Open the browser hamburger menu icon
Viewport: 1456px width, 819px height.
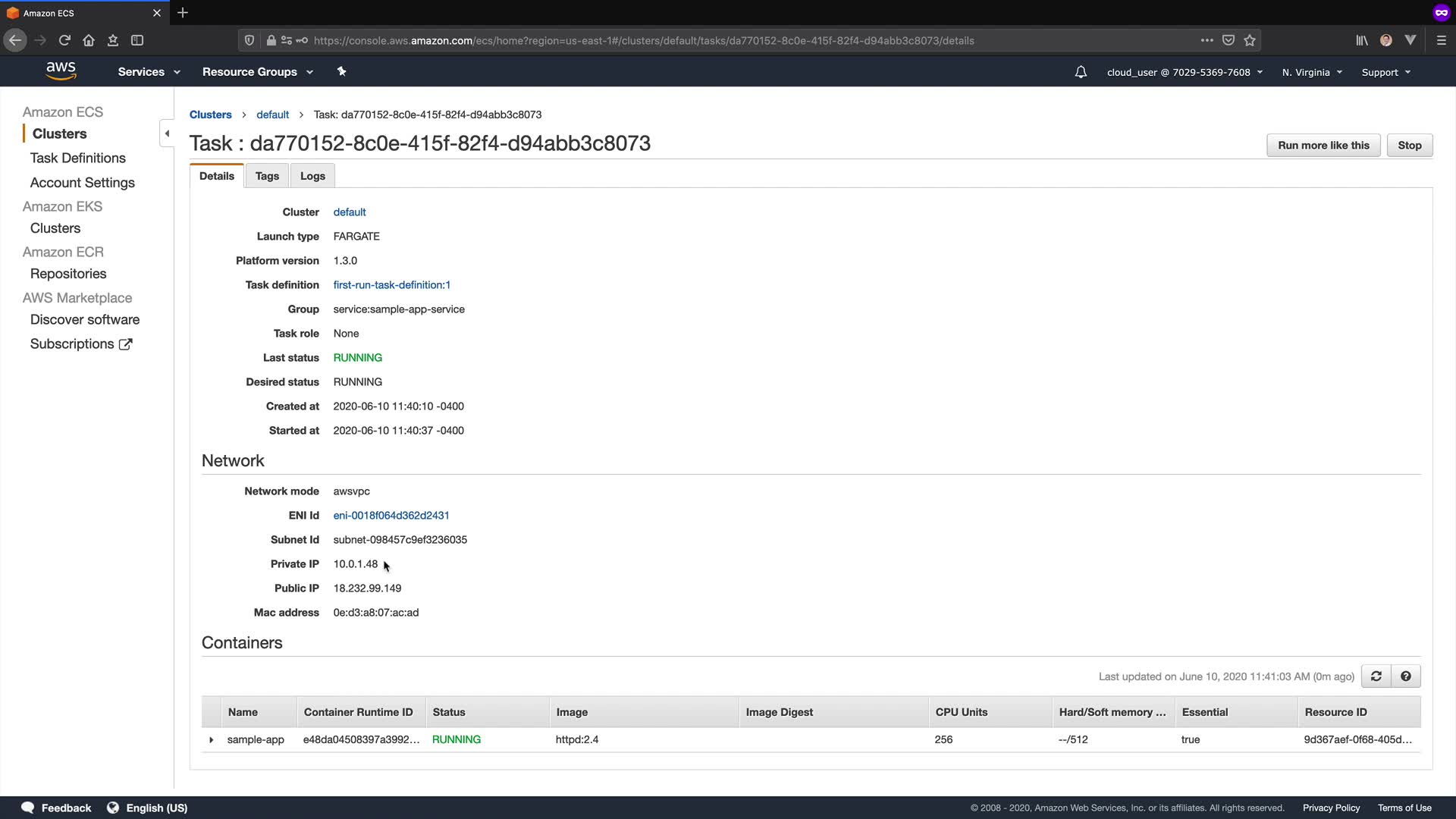1442,40
